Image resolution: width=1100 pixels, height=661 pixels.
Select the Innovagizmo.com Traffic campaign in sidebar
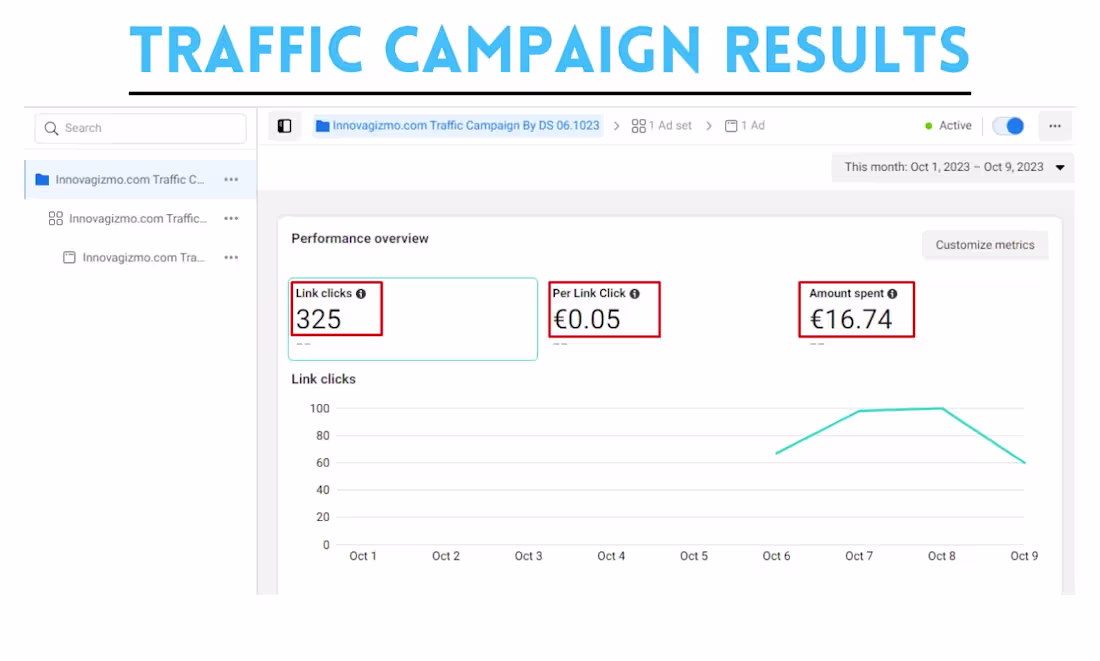(130, 179)
